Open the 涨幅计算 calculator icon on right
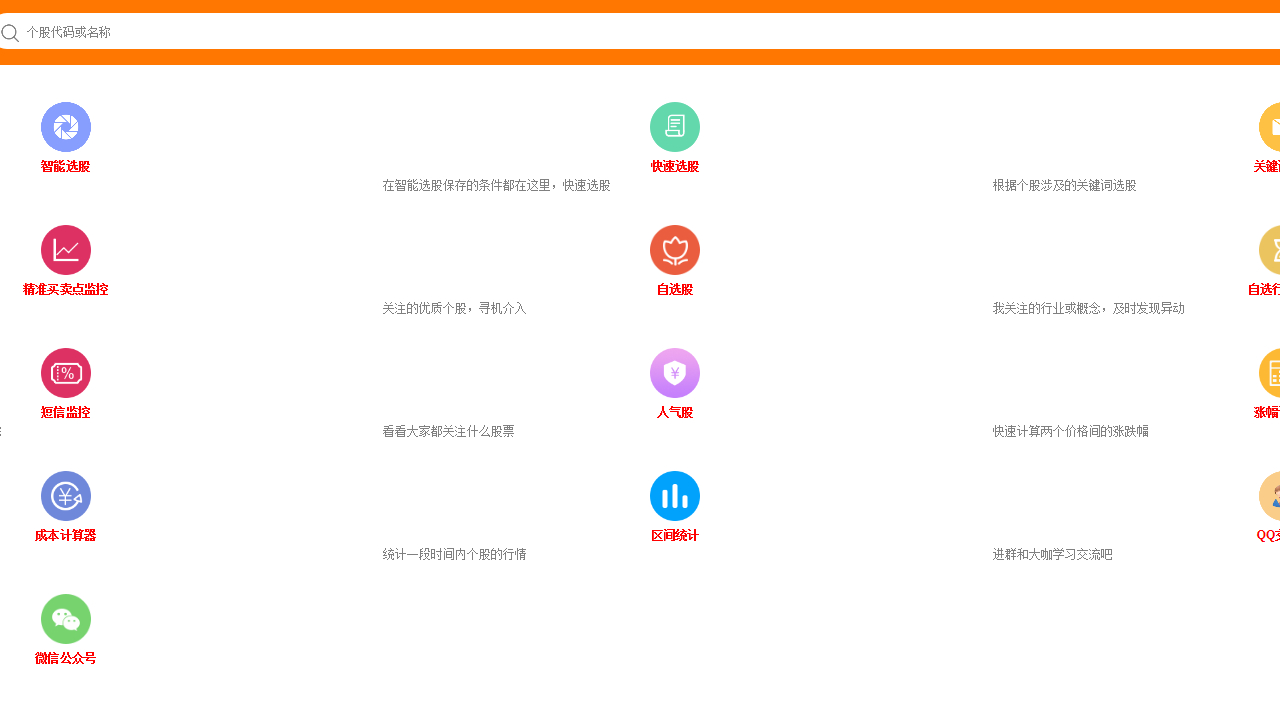Screen dimensions: 1280x720 point(1272,373)
